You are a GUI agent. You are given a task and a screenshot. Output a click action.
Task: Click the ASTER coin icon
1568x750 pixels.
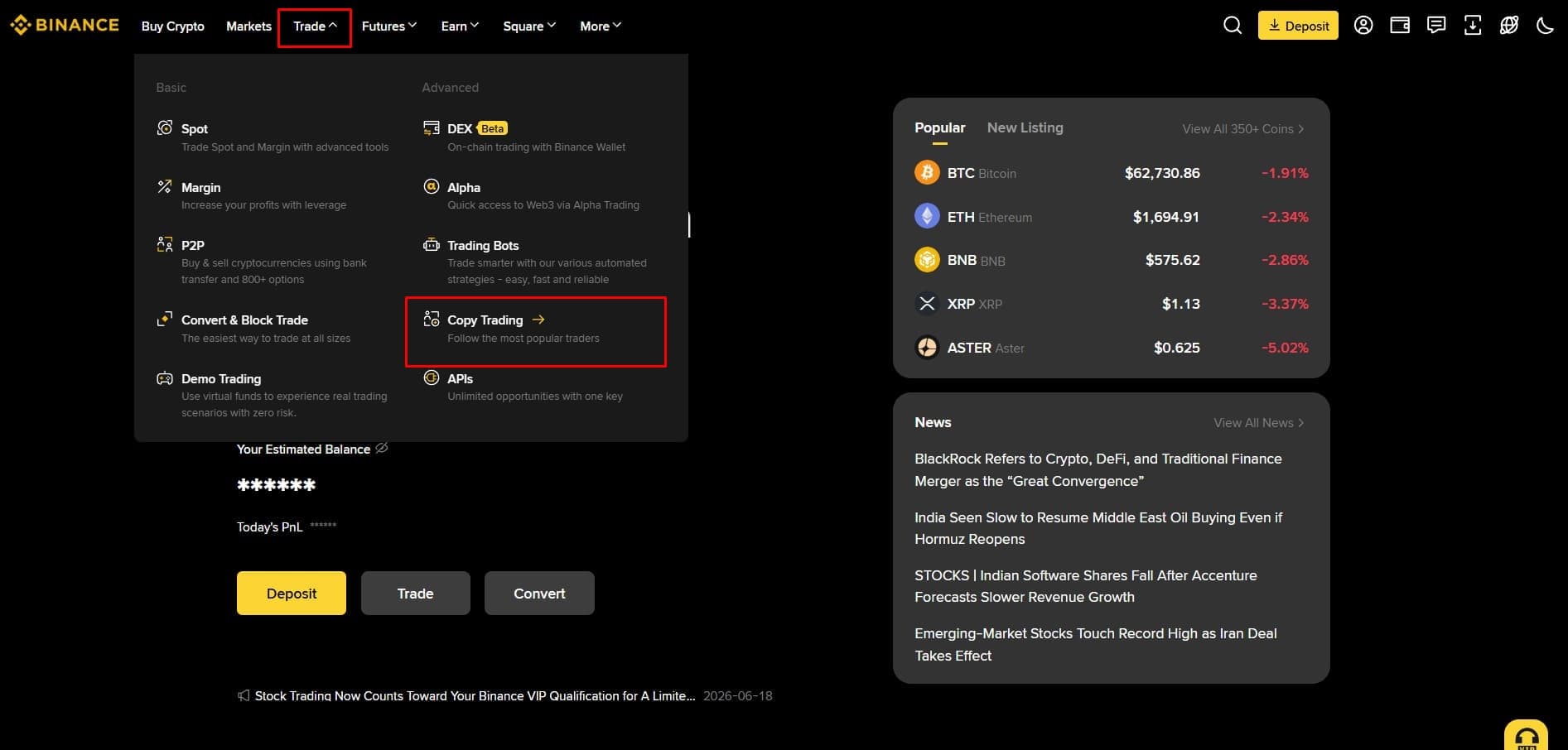(927, 348)
